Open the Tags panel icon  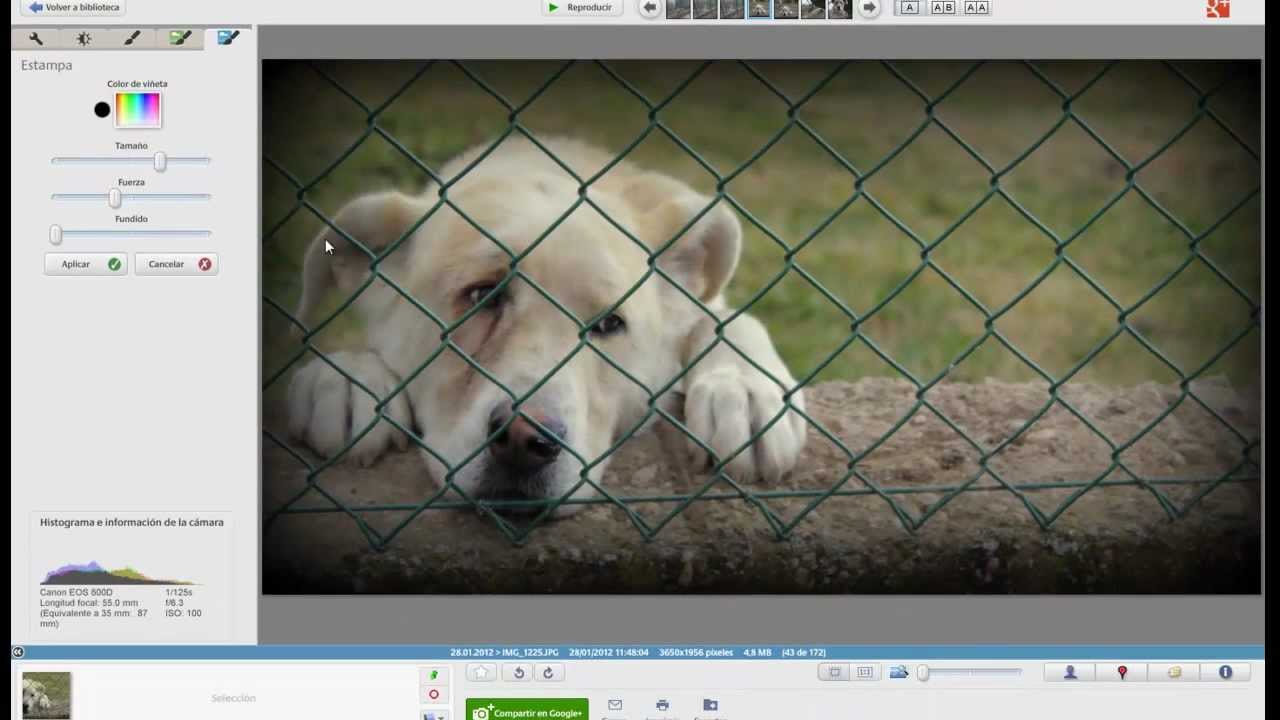(1174, 673)
